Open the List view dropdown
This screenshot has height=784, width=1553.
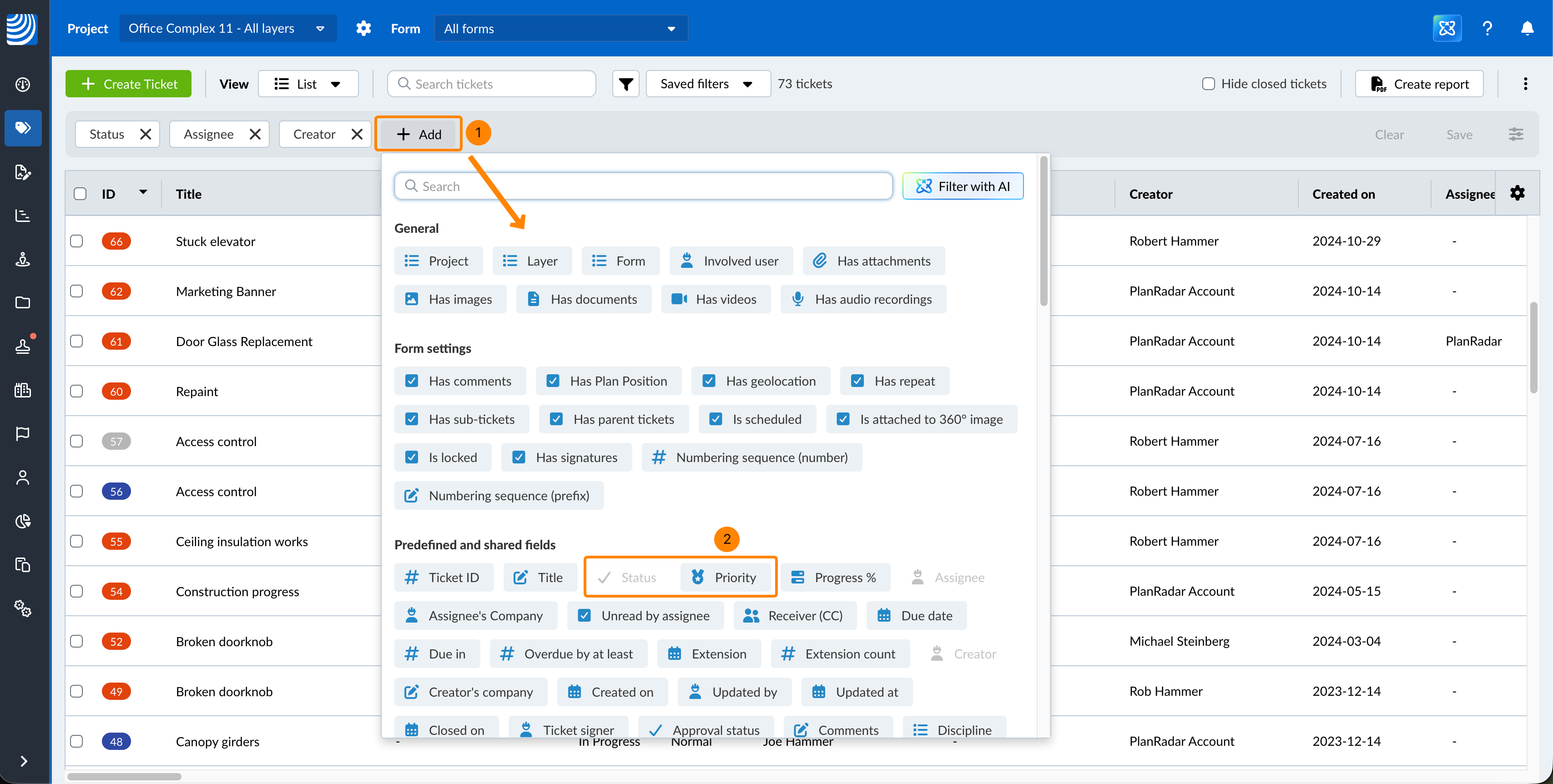308,84
